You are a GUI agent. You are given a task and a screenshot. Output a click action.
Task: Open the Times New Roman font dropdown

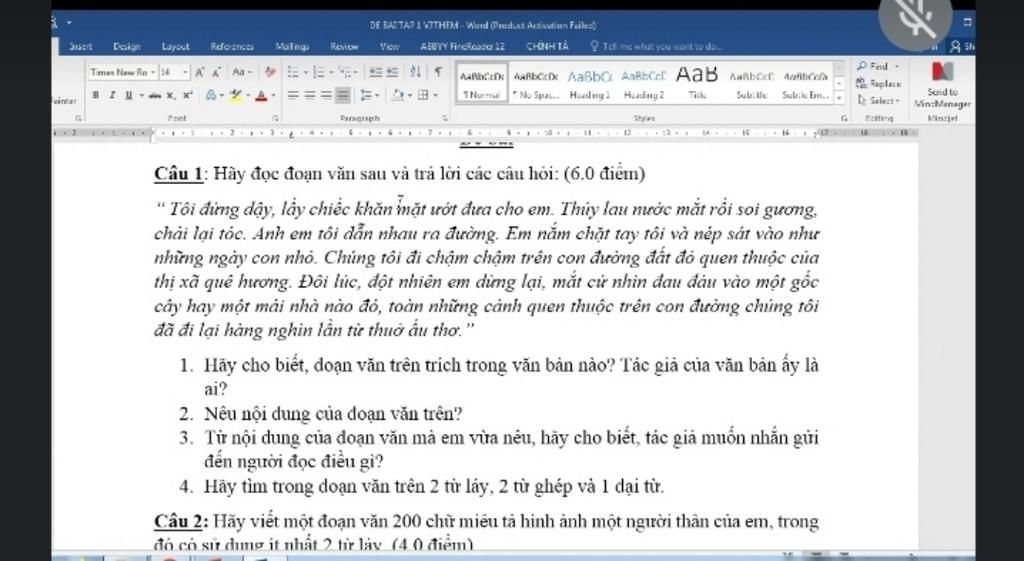click(153, 72)
